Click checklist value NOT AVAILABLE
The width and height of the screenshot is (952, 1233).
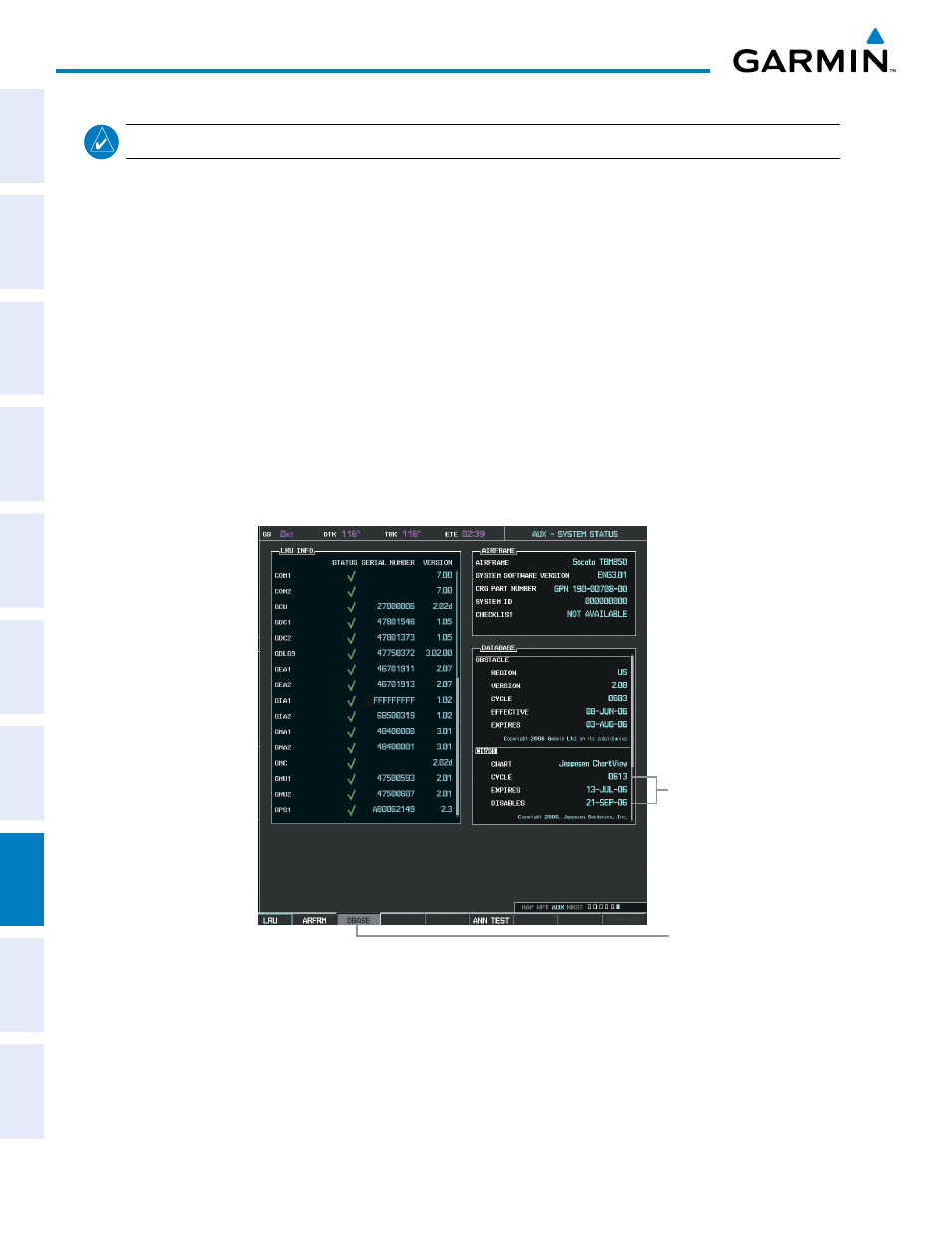click(x=597, y=615)
